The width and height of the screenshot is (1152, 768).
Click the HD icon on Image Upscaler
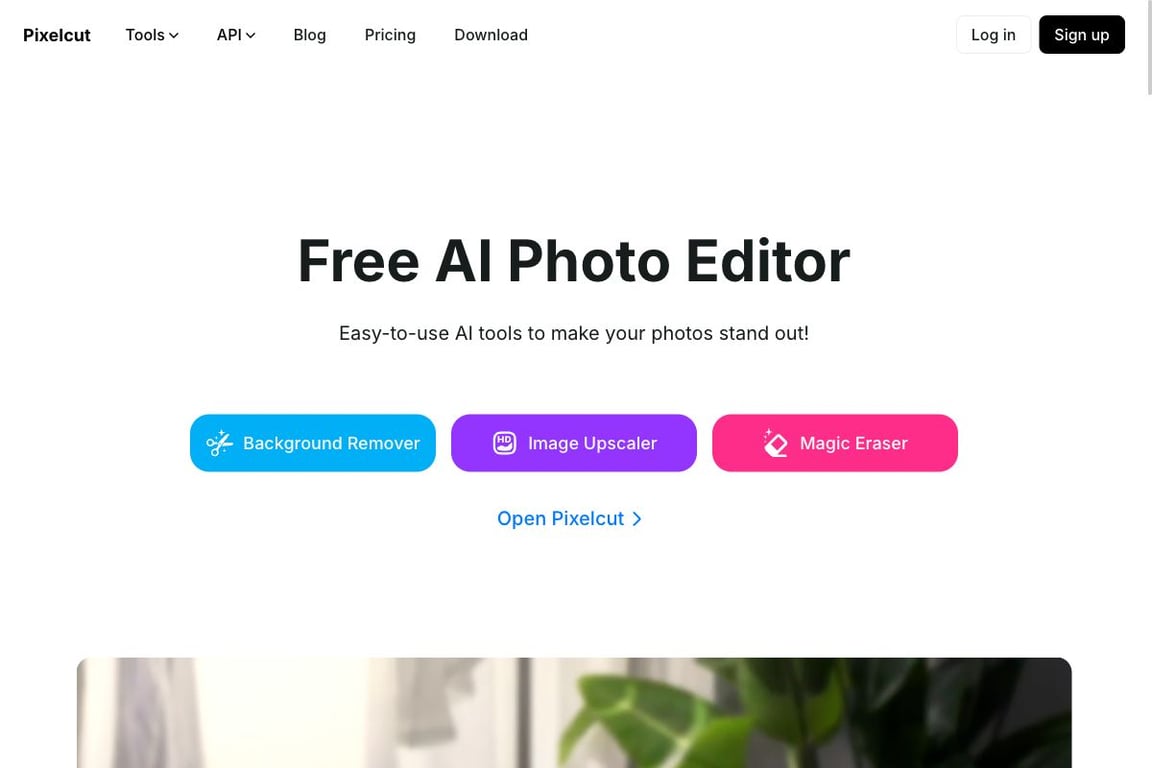[x=505, y=443]
